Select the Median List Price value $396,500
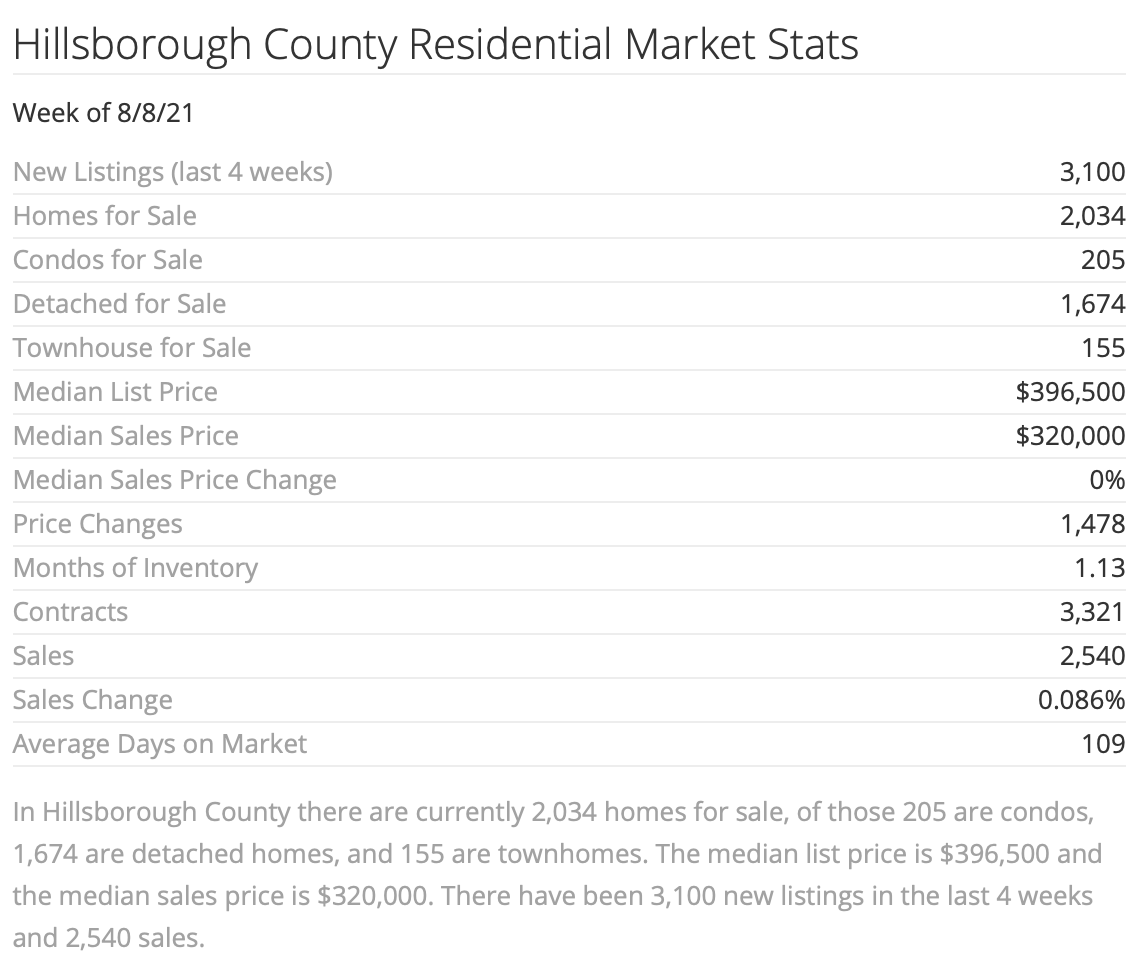The width and height of the screenshot is (1142, 972). [x=1071, y=392]
